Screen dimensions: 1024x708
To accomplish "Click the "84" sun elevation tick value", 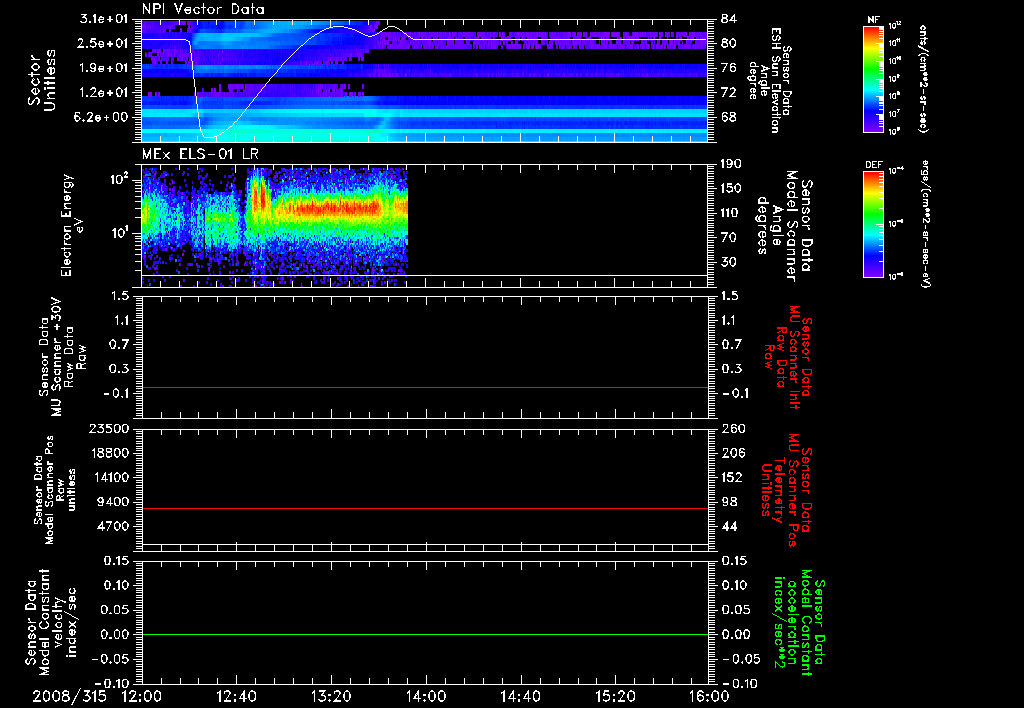I will pos(728,19).
